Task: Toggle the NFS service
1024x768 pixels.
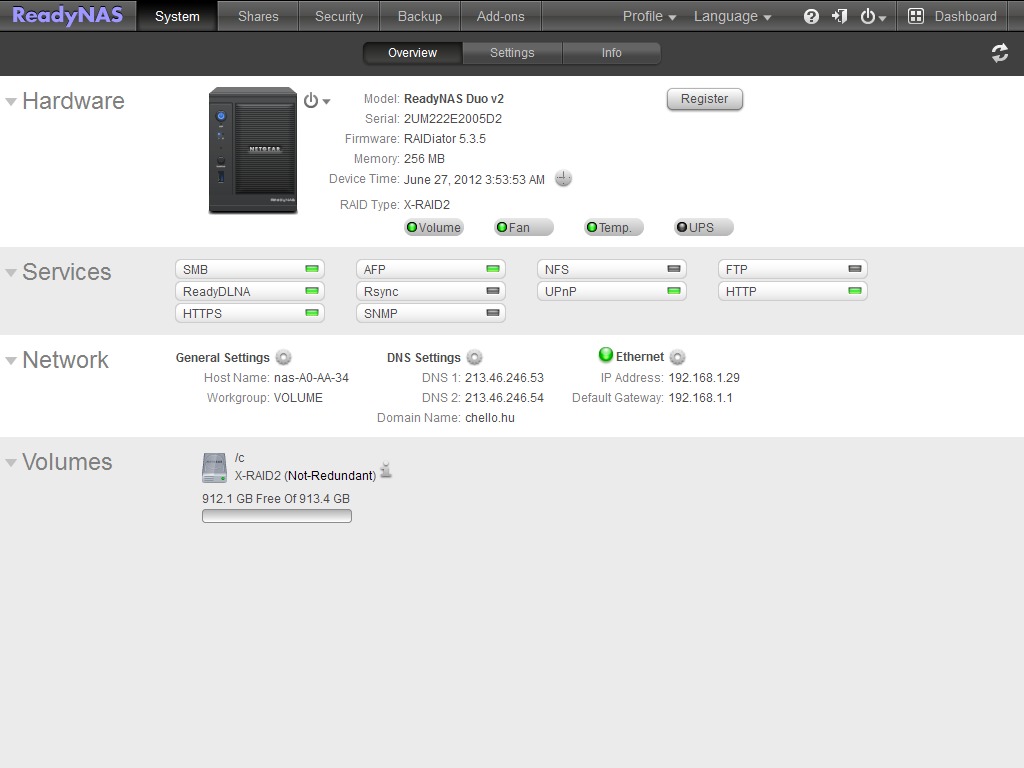Action: pyautogui.click(x=612, y=269)
